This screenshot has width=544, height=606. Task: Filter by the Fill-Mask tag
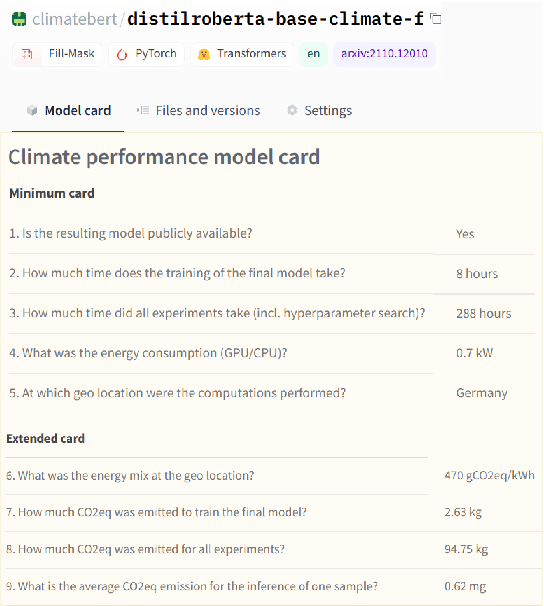57,54
